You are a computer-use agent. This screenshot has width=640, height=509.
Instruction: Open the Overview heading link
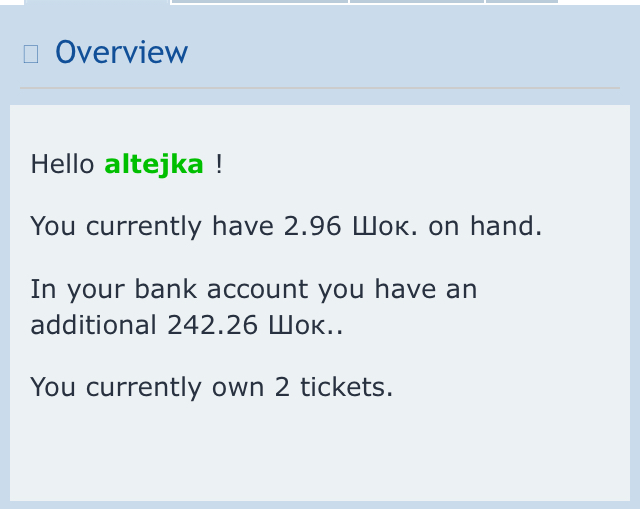pos(121,52)
